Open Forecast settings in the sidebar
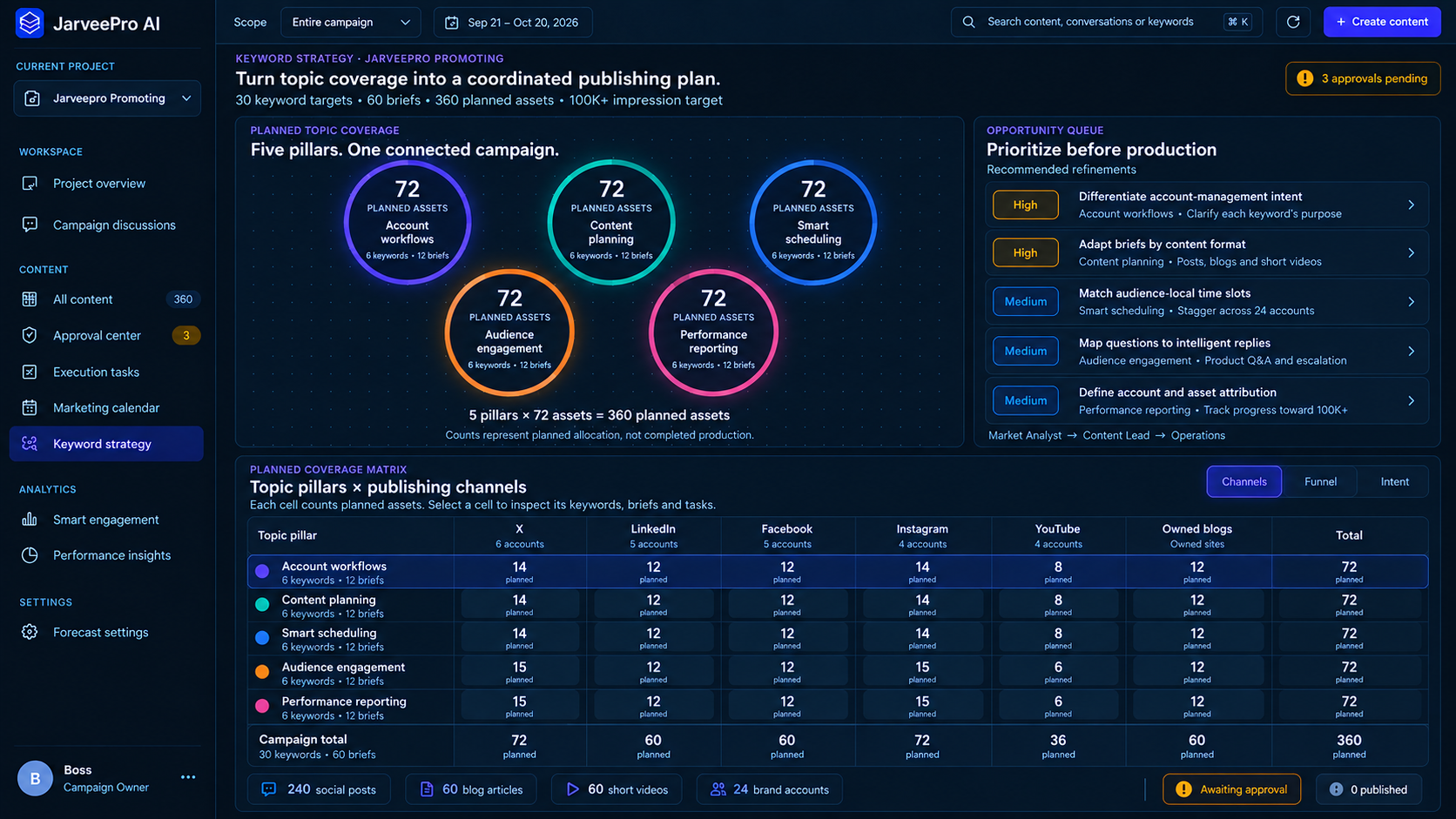1456x819 pixels. click(106, 632)
